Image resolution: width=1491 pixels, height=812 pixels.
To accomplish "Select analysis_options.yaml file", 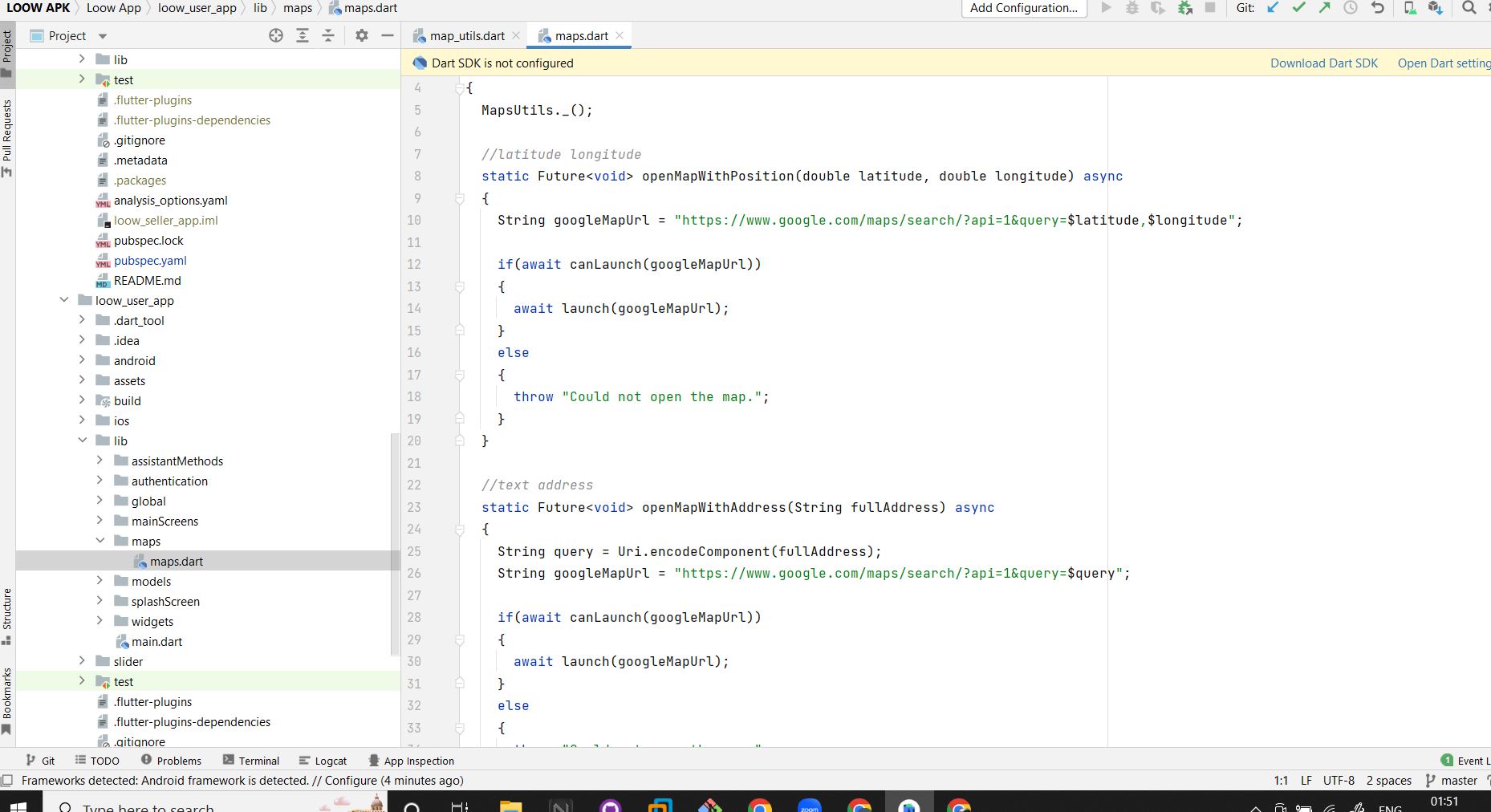I will 171,200.
